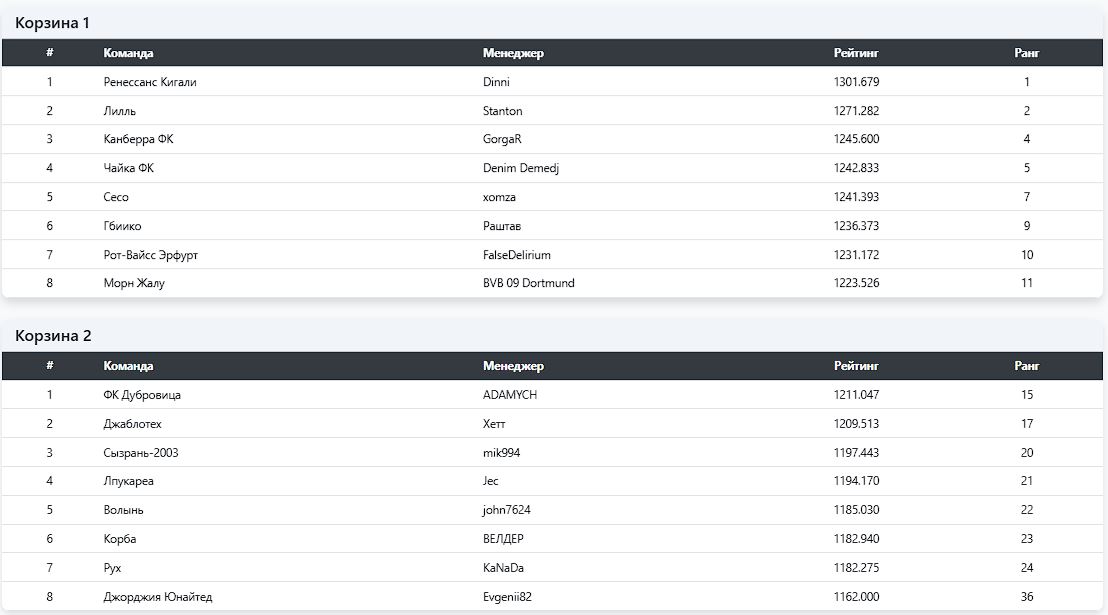The width and height of the screenshot is (1108, 615).
Task: Select team Рот-Вайсс Эрфурт
Action: (x=151, y=255)
